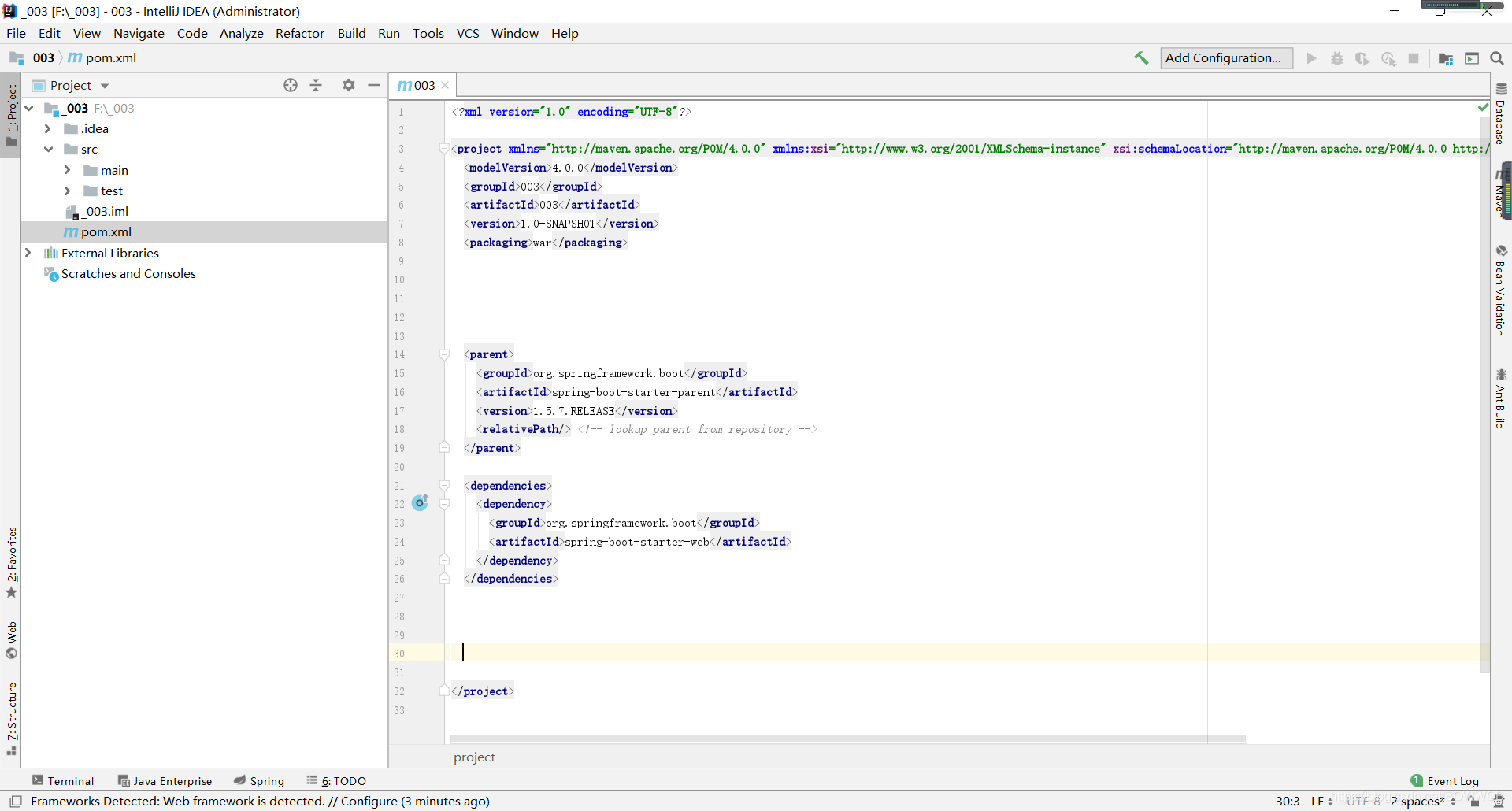Toggle the 1: Project side tab
The image size is (1512, 811).
pos(11,115)
